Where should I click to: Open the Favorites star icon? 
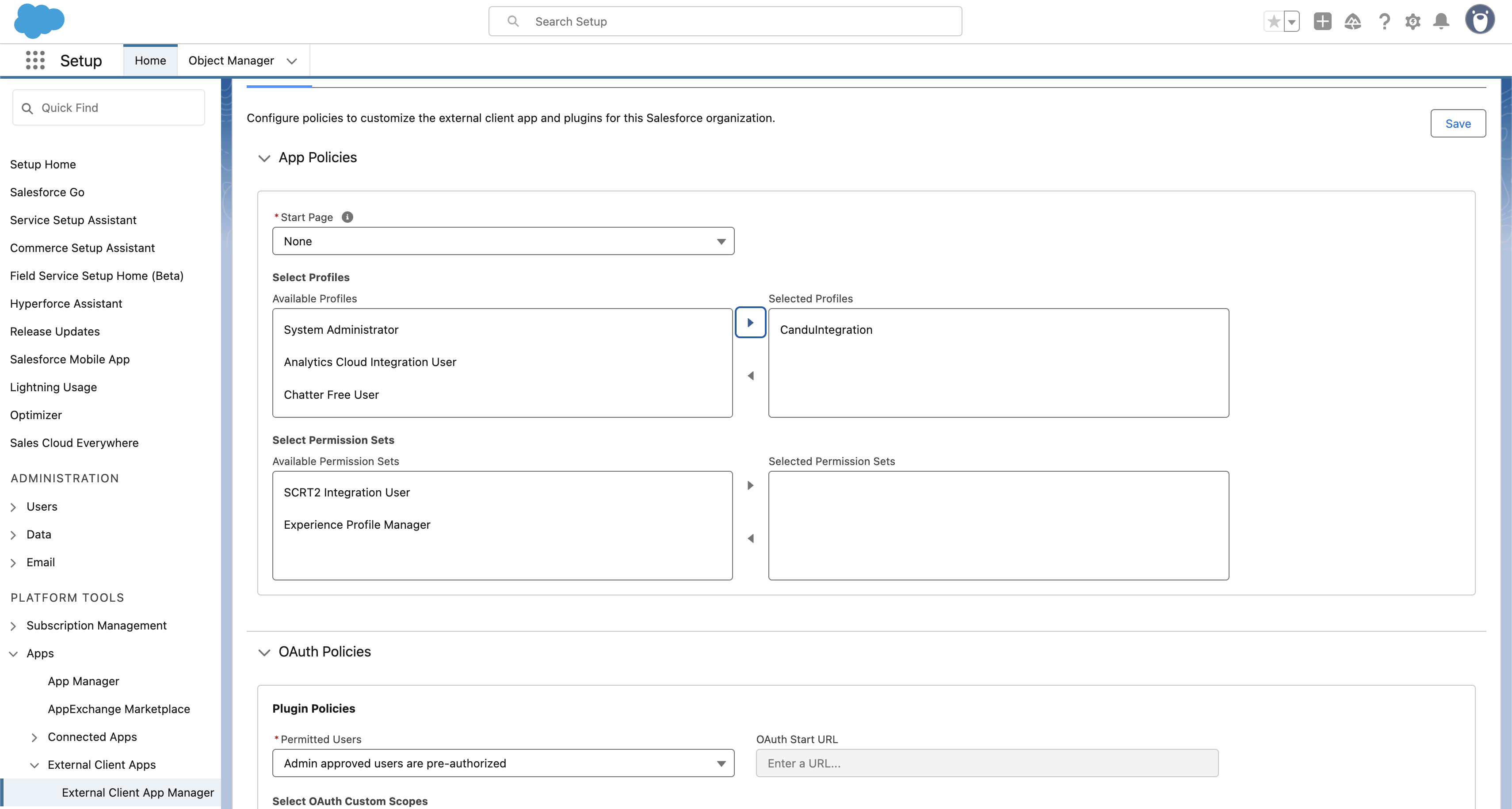(x=1273, y=22)
